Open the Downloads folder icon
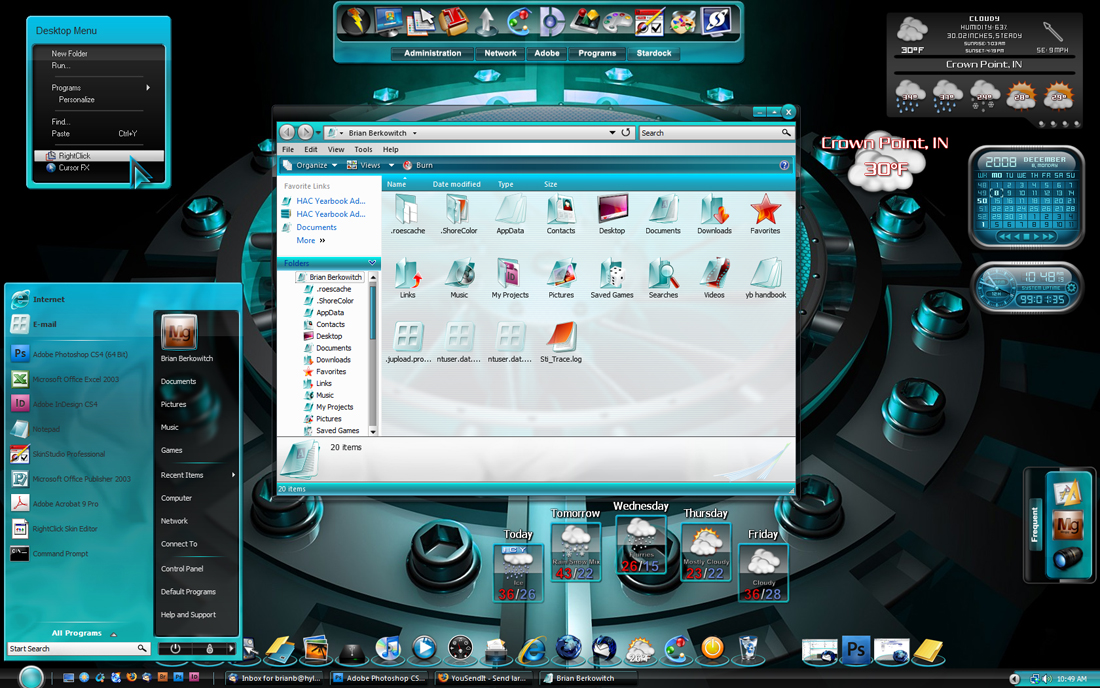1100x688 pixels. (713, 214)
